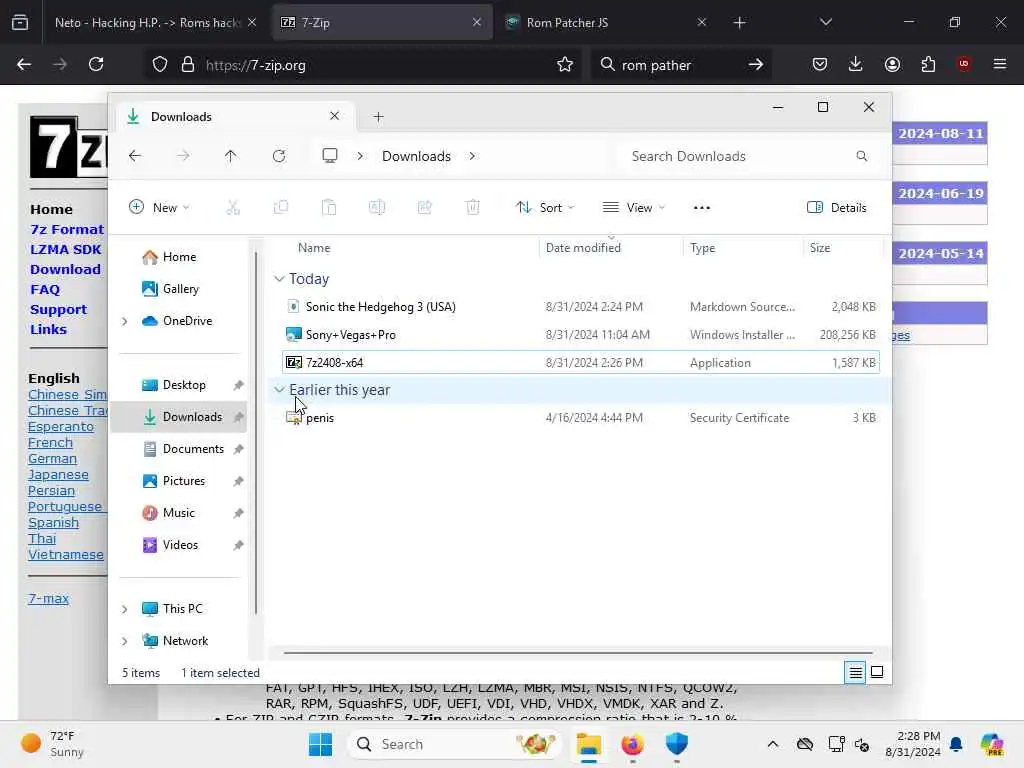Click the uBlock Origin extension icon
The image size is (1024, 768).
pos(964,64)
